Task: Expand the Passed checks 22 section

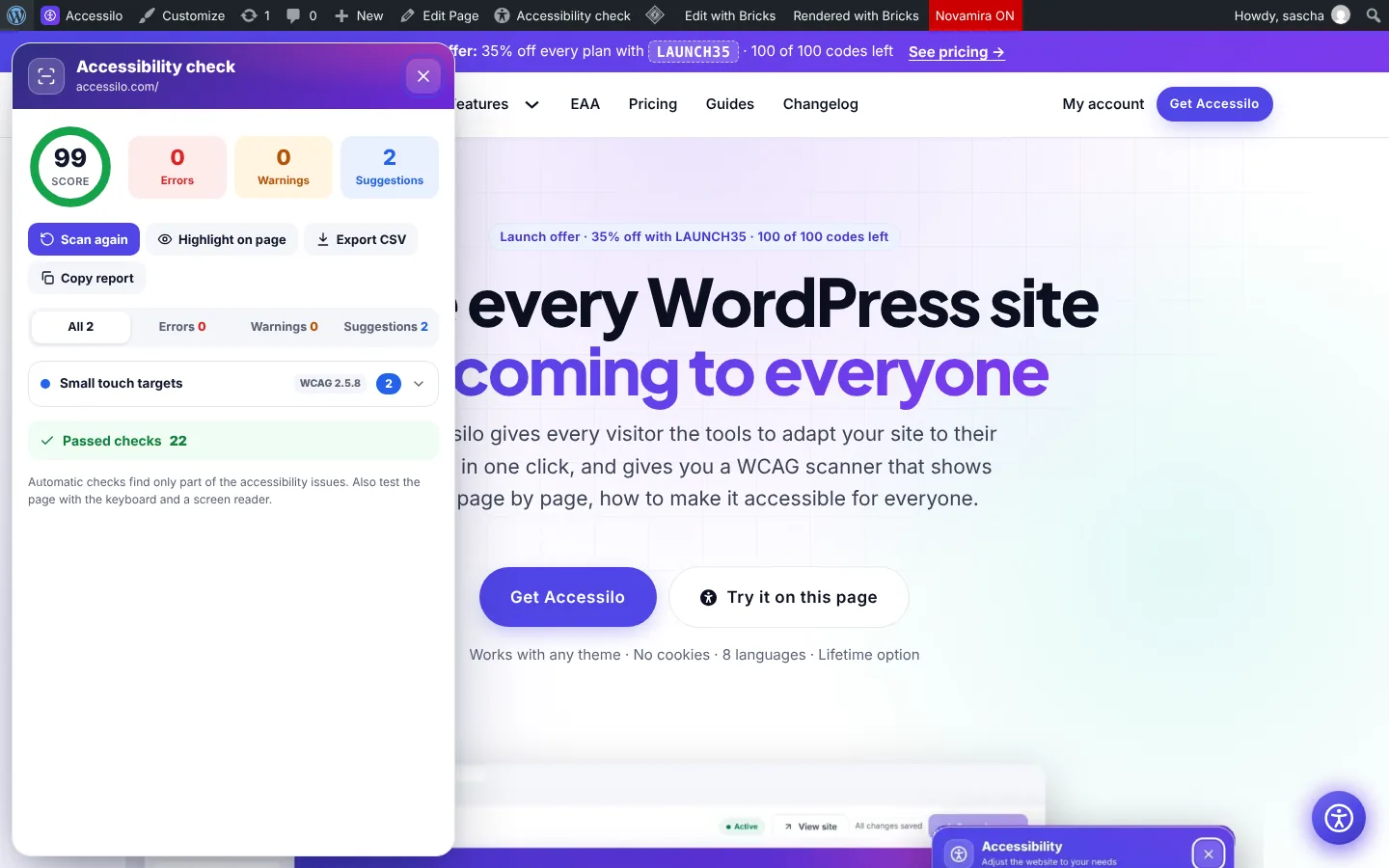Action: pos(233,441)
